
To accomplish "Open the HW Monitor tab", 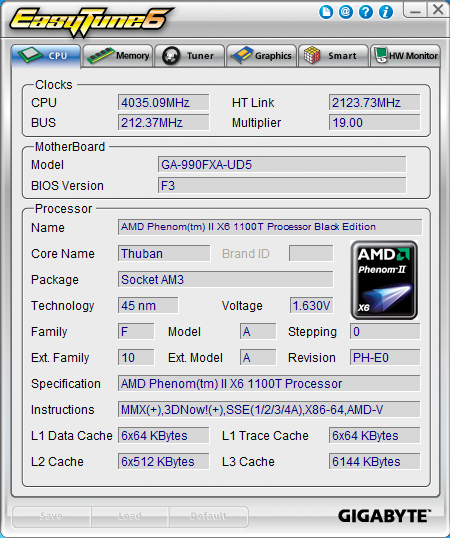I will tap(405, 56).
